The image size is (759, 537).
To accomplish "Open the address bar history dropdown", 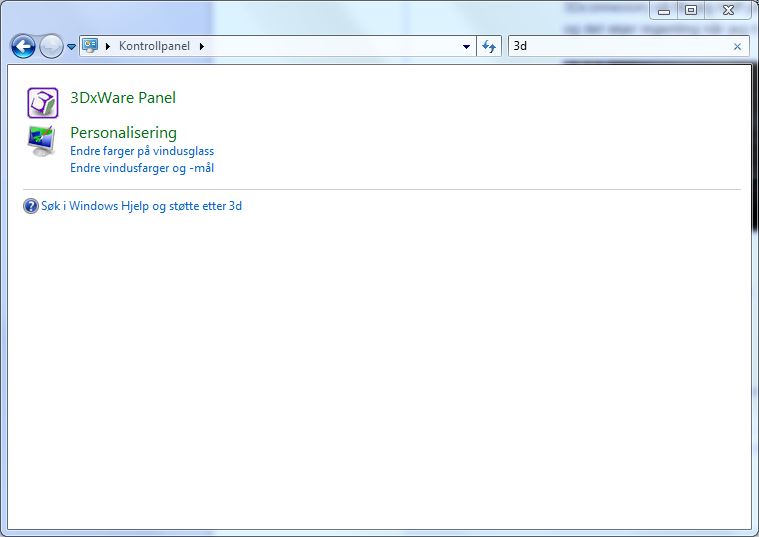I will pyautogui.click(x=466, y=46).
